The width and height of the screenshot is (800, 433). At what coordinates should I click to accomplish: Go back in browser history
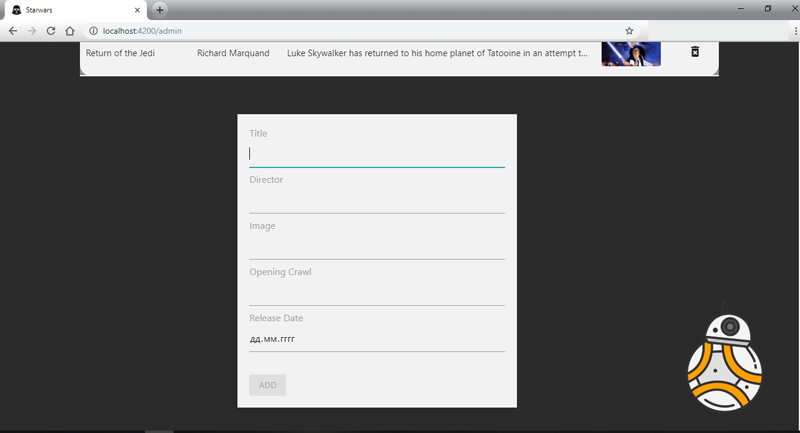13,31
